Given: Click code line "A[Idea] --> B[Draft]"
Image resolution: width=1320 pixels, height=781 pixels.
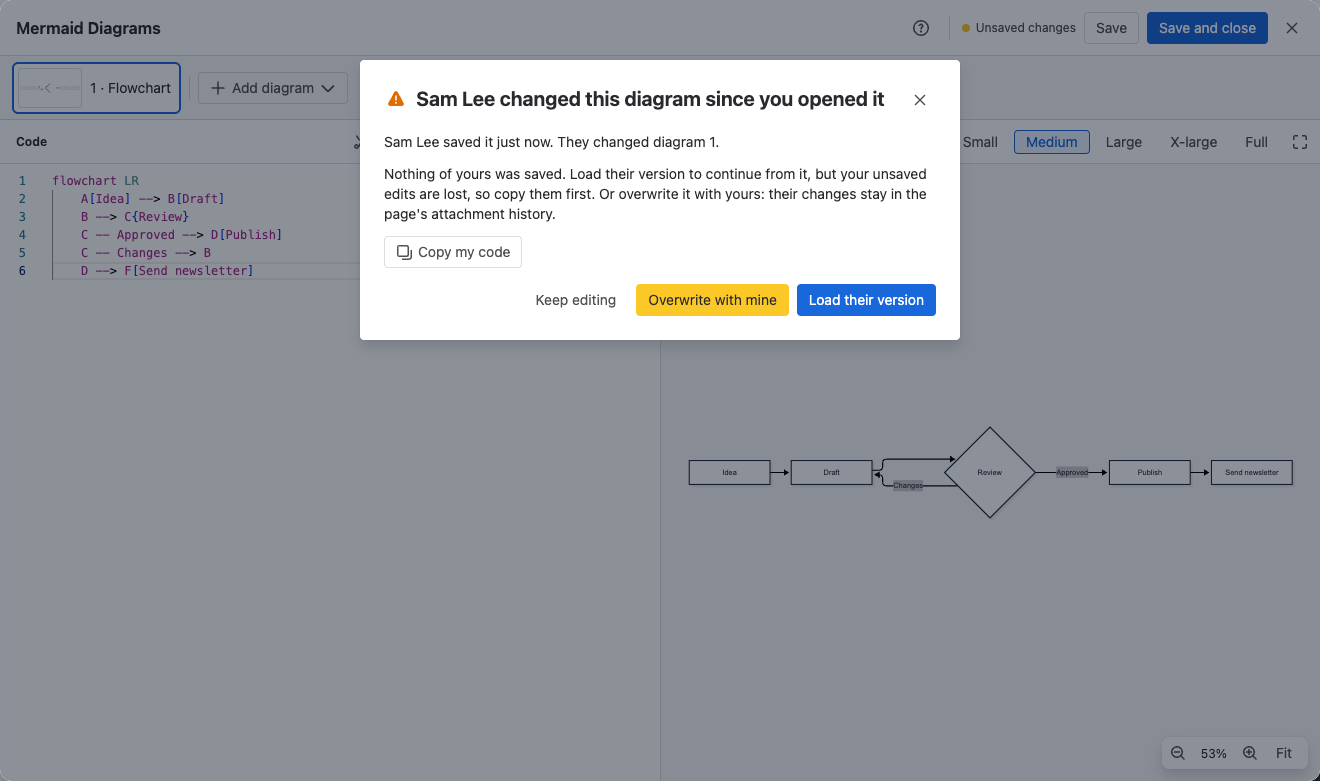Looking at the screenshot, I should click(x=153, y=199).
